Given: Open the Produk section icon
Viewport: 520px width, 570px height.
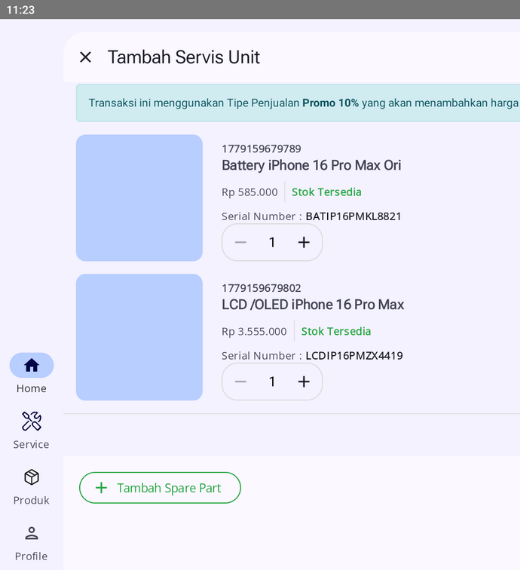Looking at the screenshot, I should 32,477.
